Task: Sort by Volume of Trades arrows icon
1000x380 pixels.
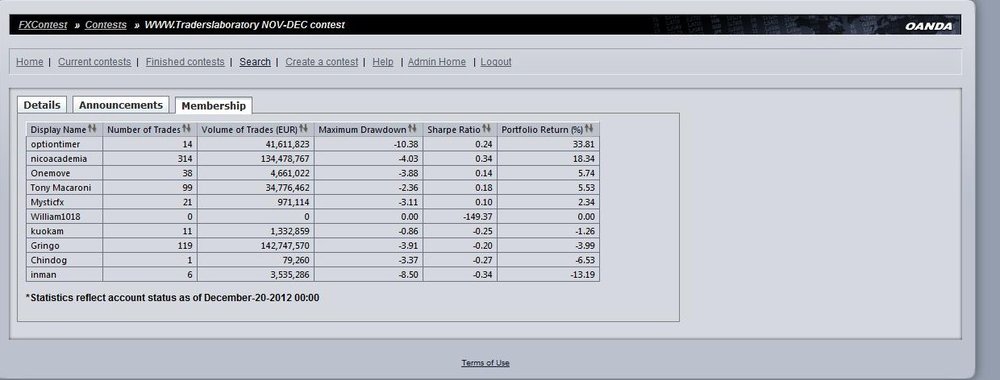Action: 304,129
